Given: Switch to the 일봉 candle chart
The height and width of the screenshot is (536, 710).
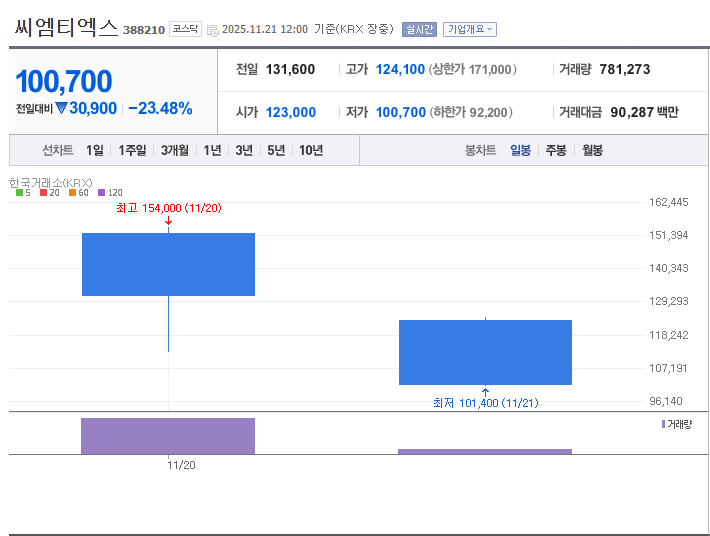Looking at the screenshot, I should [x=520, y=150].
